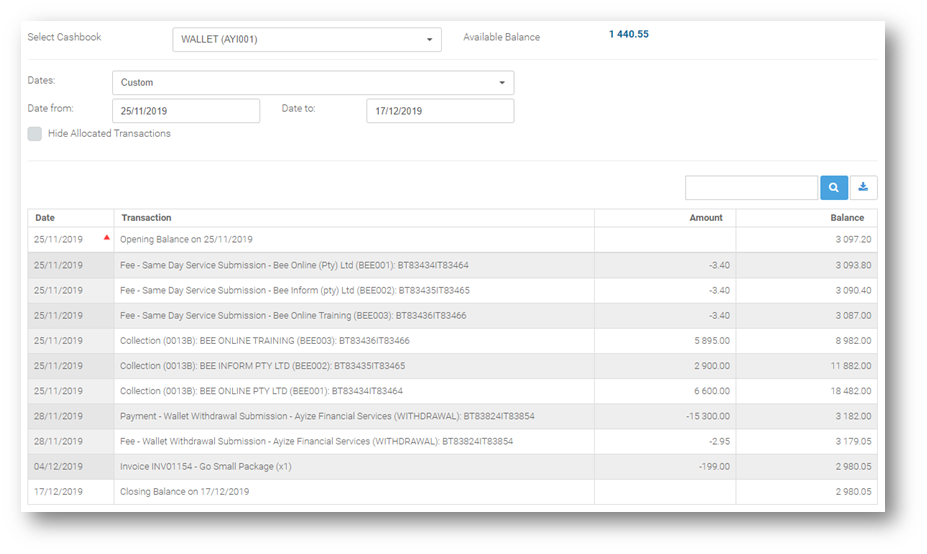
Task: Click the amount -199.00
Action: [x=714, y=466]
